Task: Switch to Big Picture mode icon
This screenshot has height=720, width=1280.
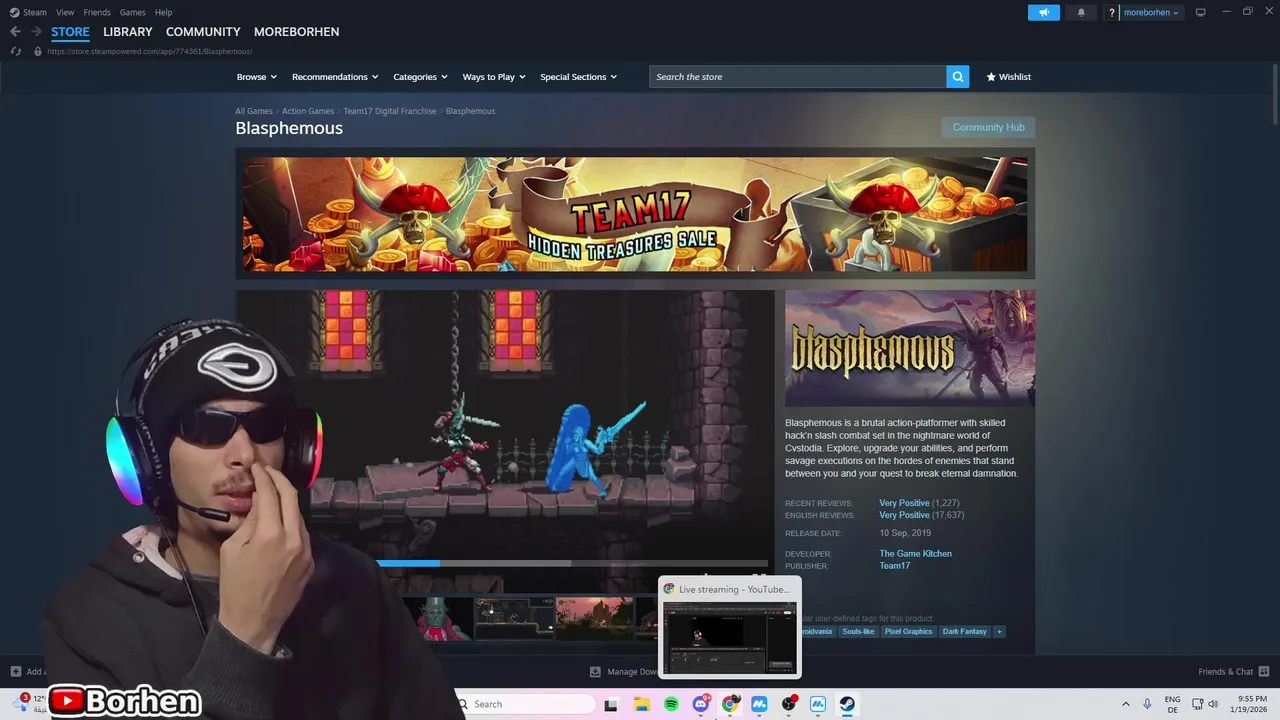Action: pos(1201,12)
